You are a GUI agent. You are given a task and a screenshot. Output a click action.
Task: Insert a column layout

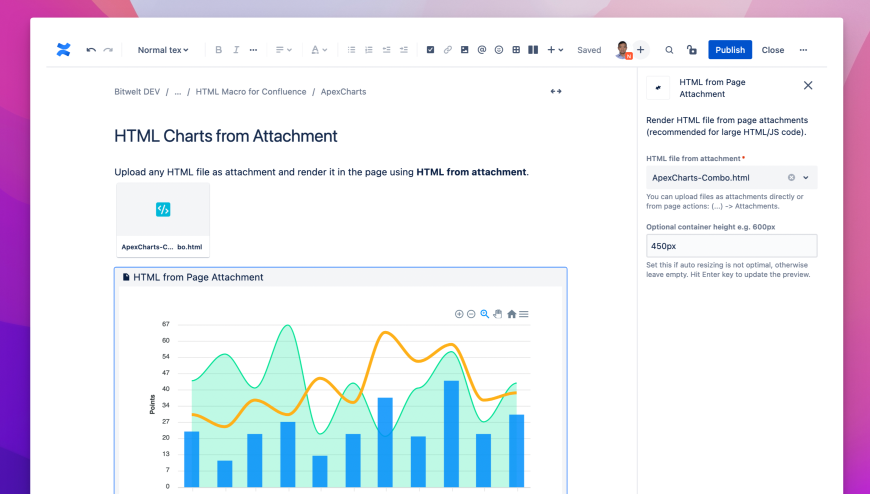[x=533, y=50]
